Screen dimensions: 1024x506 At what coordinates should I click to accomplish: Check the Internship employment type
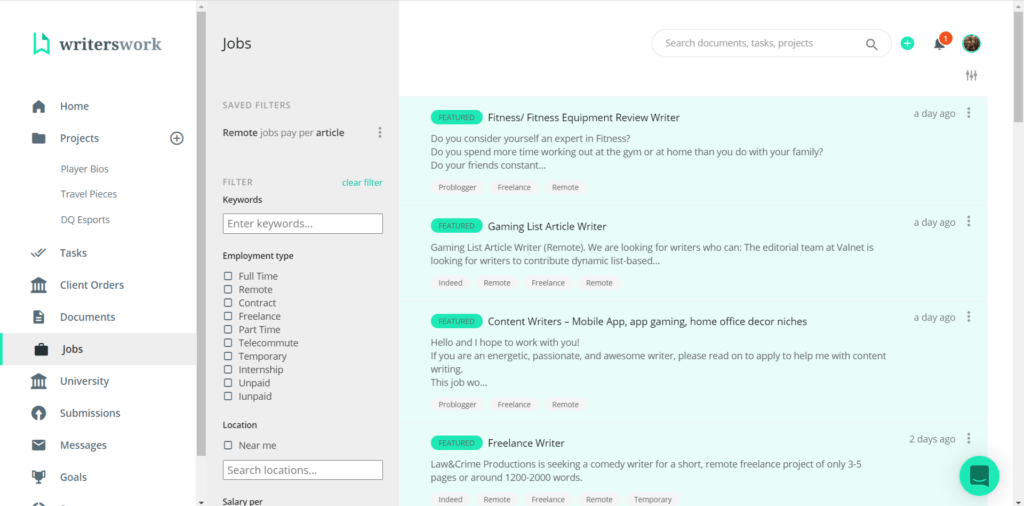(x=228, y=370)
